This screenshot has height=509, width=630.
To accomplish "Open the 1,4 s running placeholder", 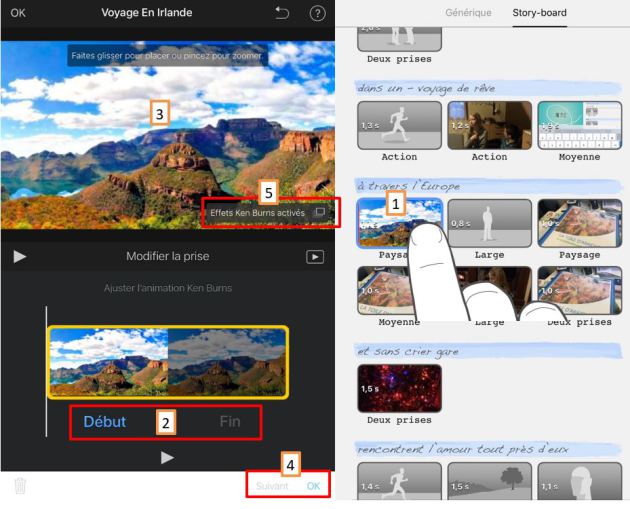I will pos(399,481).
